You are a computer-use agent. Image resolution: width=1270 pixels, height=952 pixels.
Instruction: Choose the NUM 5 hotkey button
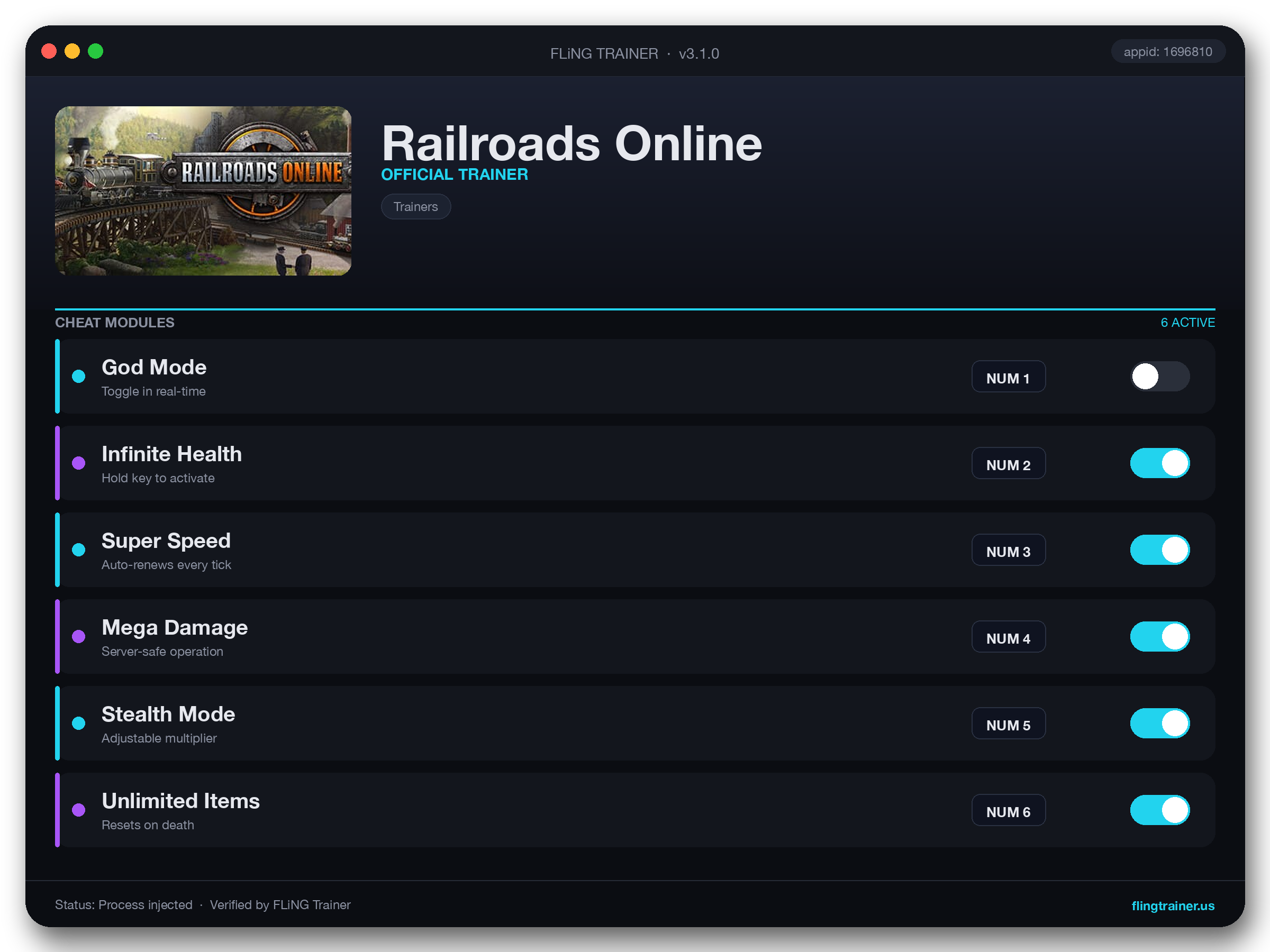(1008, 723)
